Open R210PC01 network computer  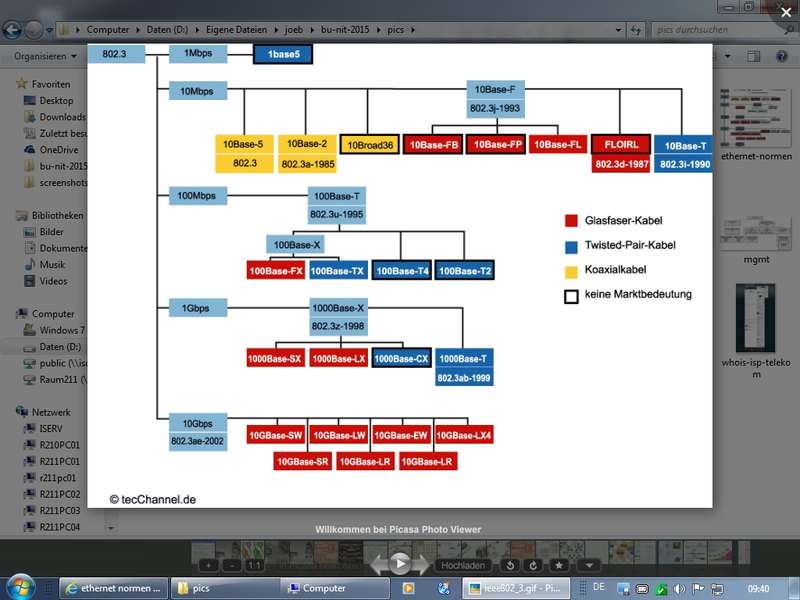point(59,445)
